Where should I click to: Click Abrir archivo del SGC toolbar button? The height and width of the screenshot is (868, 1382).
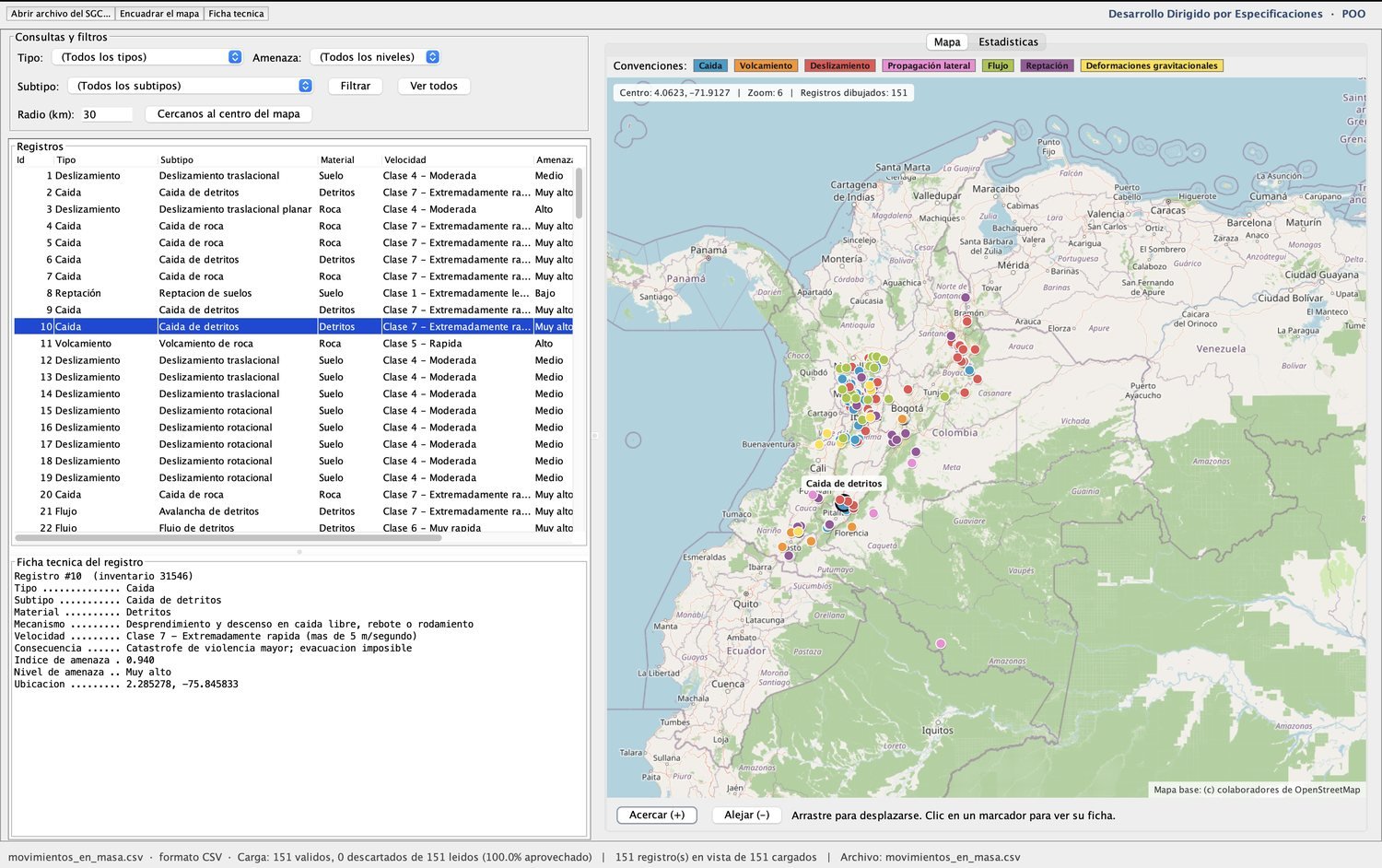(x=61, y=14)
